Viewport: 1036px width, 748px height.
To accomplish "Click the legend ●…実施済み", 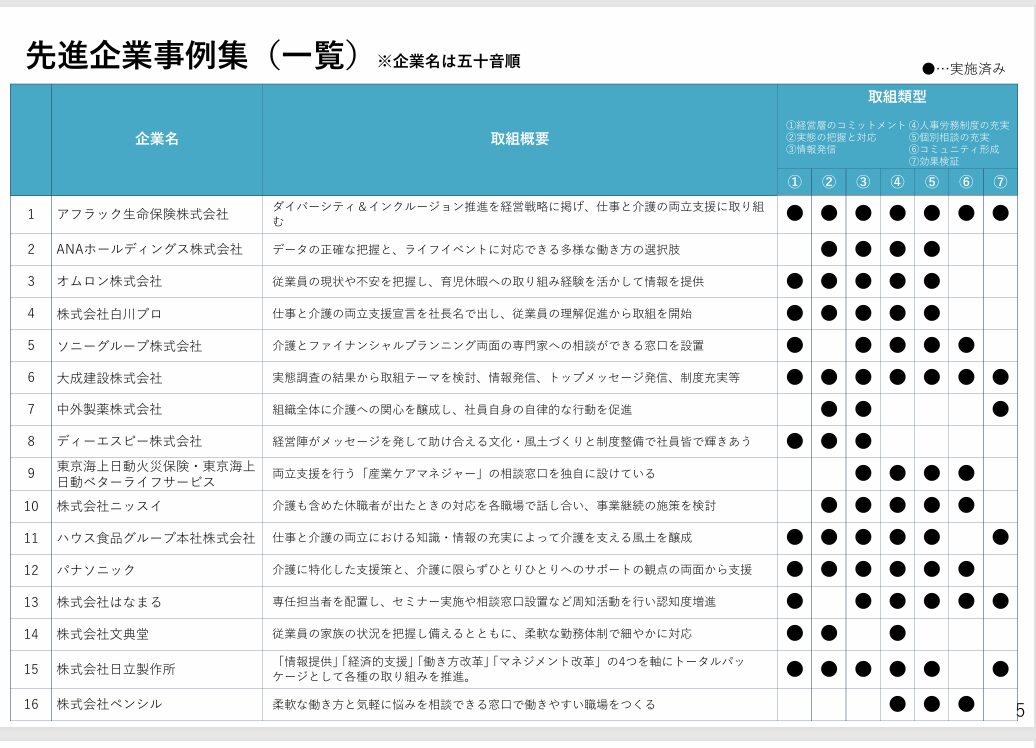I will tap(963, 69).
